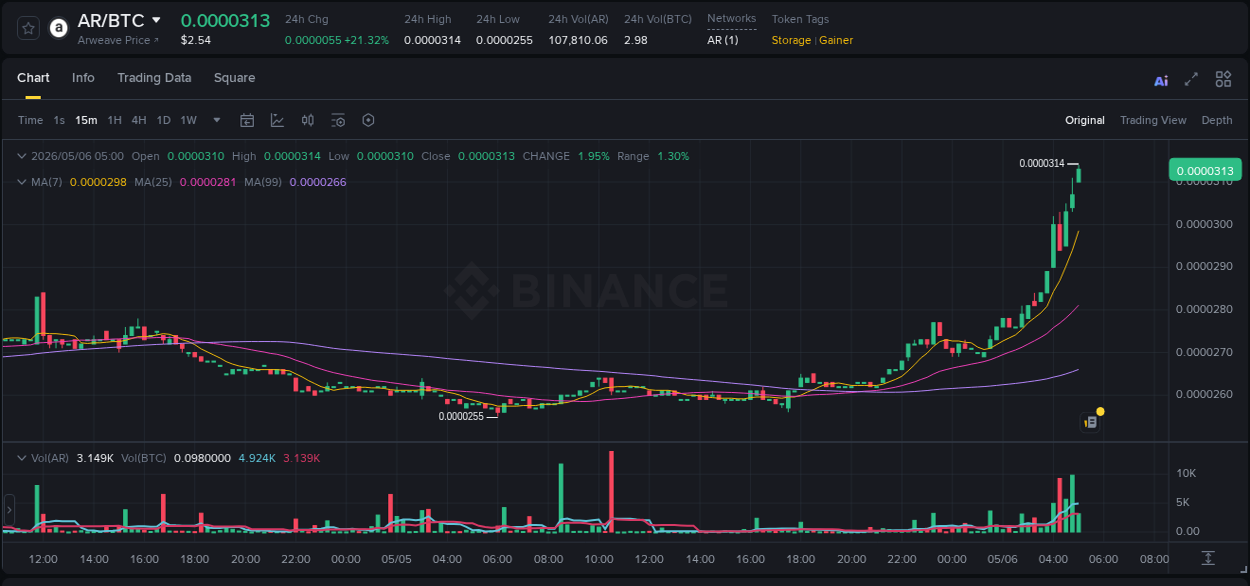The height and width of the screenshot is (586, 1250).
Task: Click the Arweave coin logo
Action: pos(59,28)
